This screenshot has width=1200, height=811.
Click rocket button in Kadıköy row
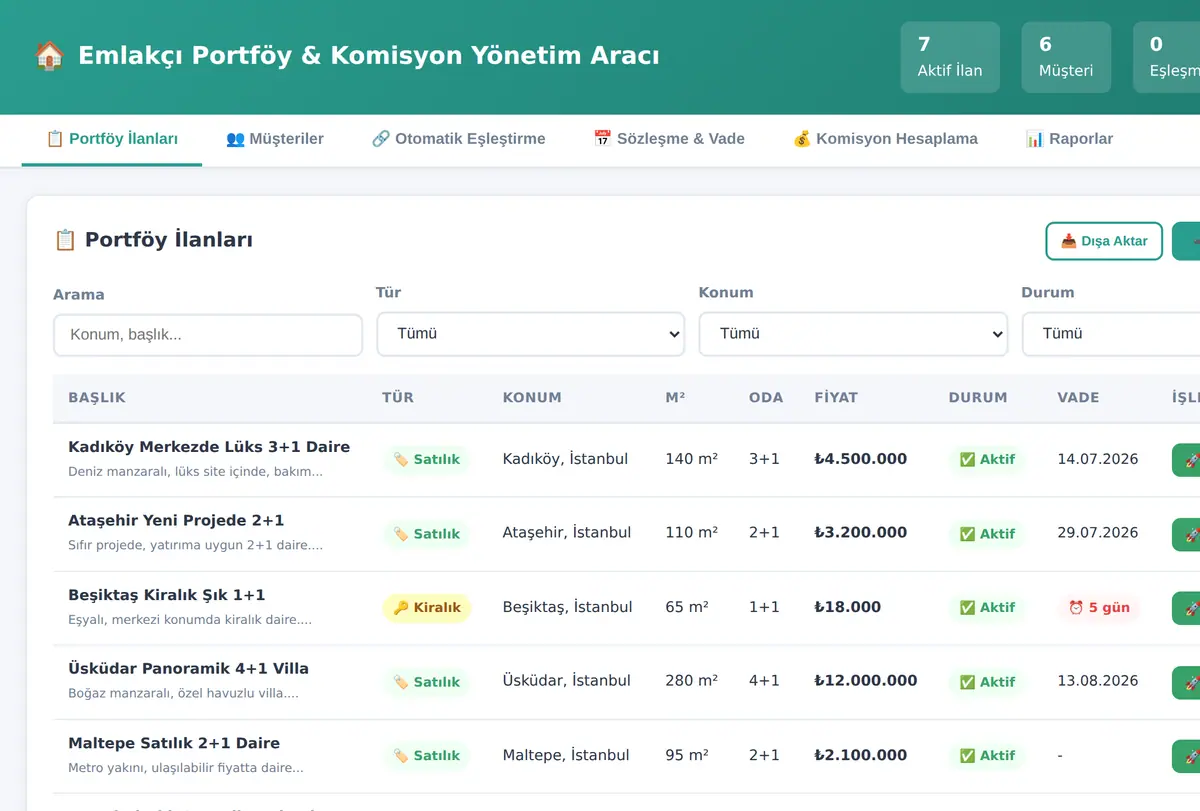pos(1186,460)
